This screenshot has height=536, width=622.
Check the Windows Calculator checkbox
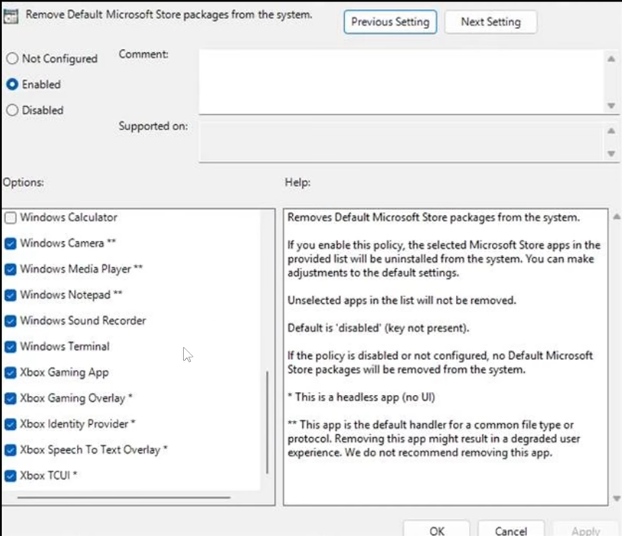coord(11,217)
